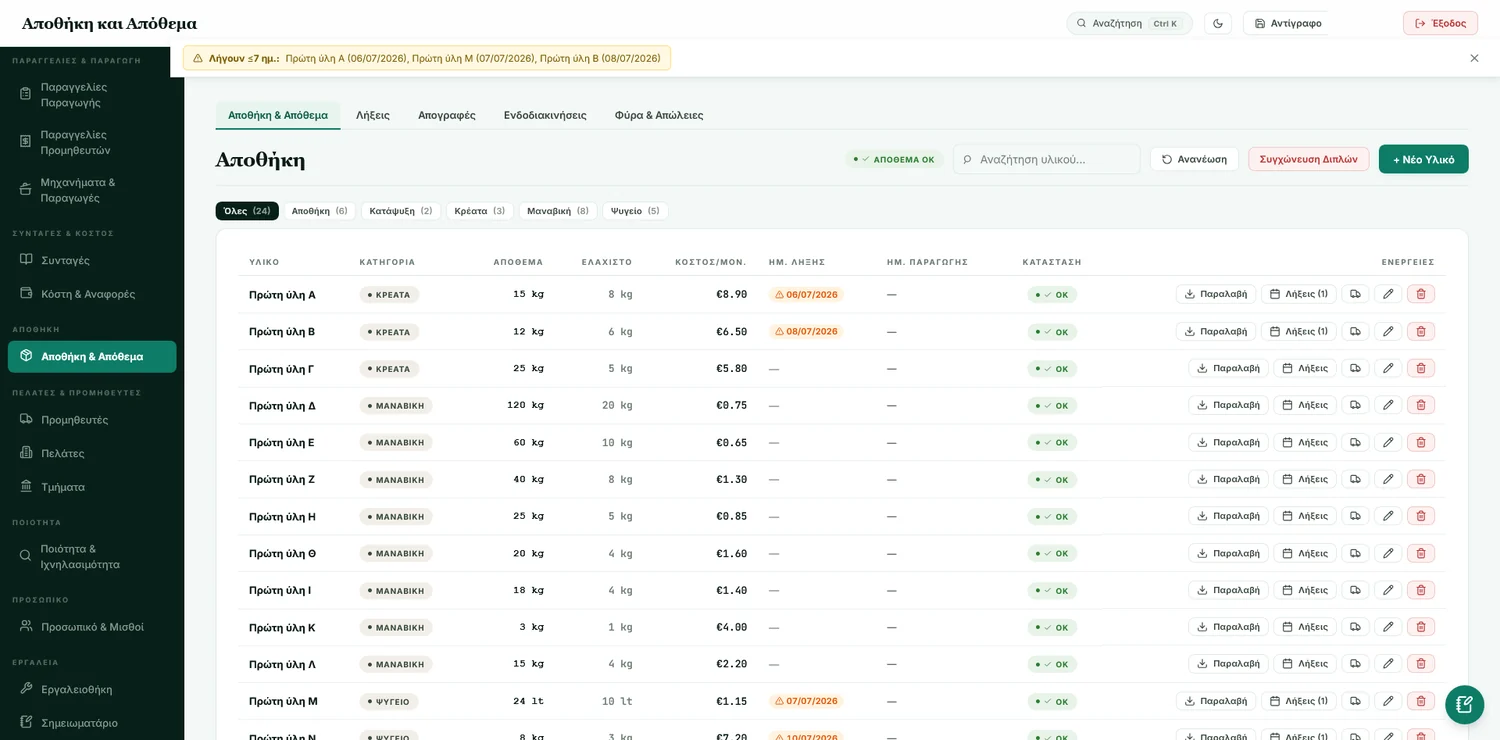The width and height of the screenshot is (1500, 740).
Task: Click transfer icon for Πρώτη ύλη Ε
Action: (x=1355, y=442)
